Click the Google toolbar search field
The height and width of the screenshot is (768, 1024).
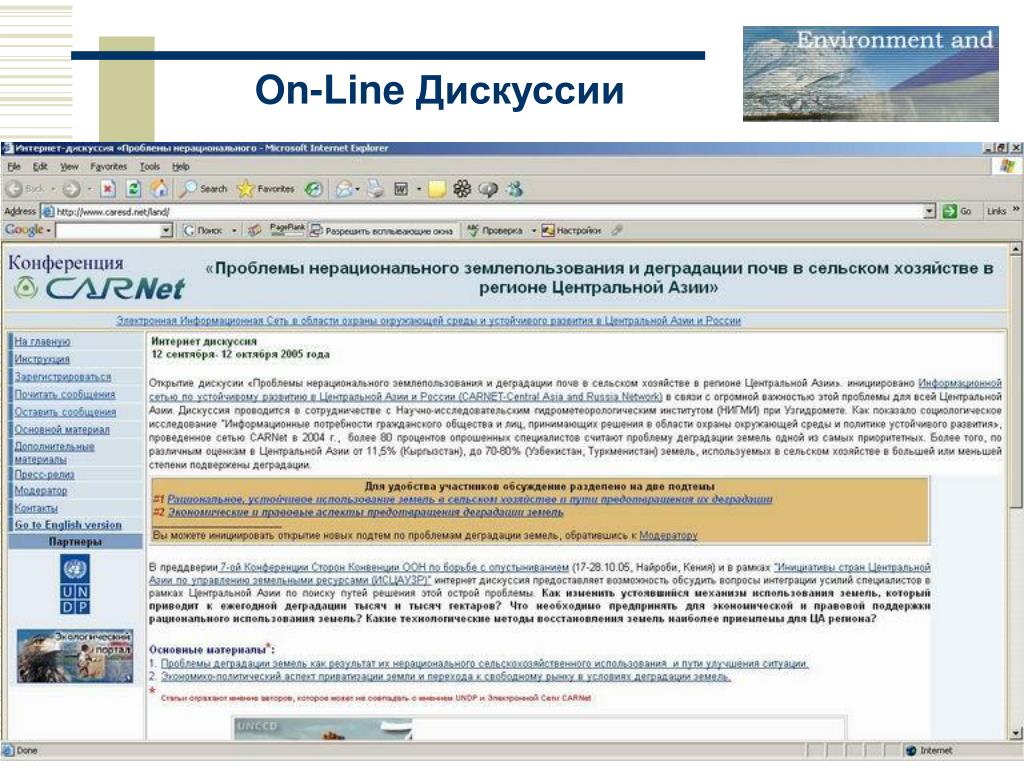108,231
